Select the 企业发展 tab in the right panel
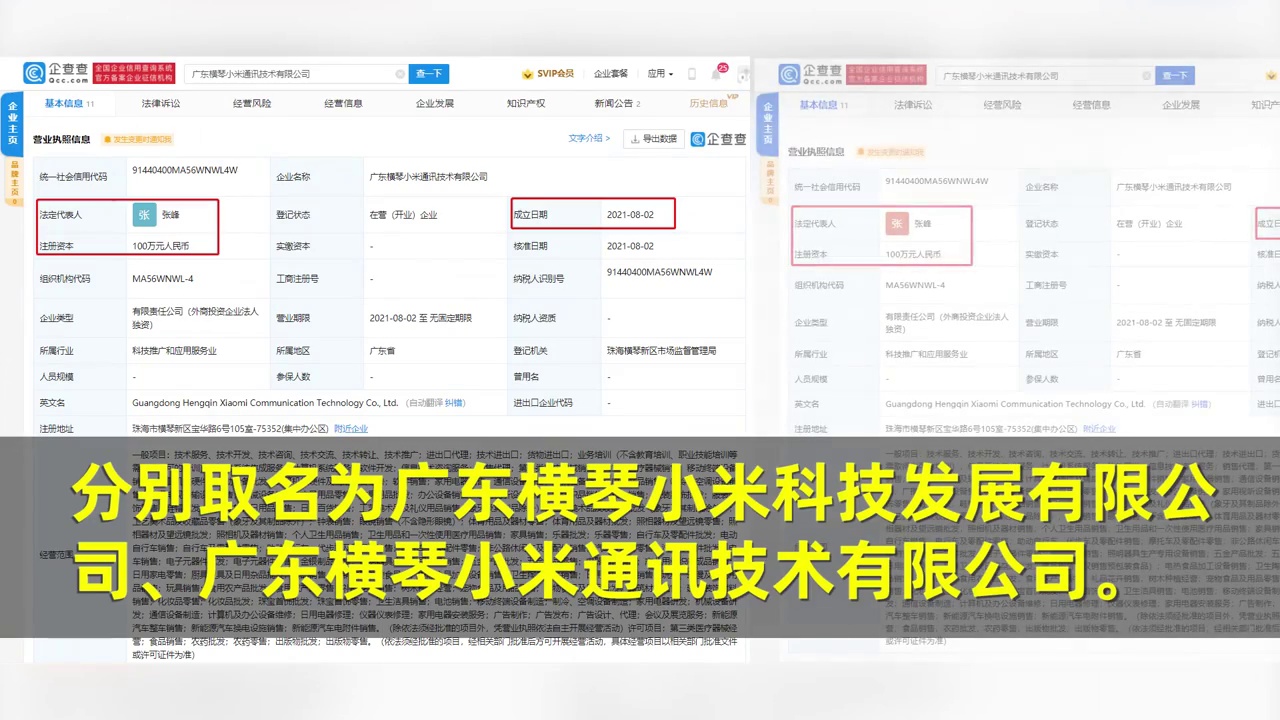Screen dimensions: 1280x720 [1181, 105]
